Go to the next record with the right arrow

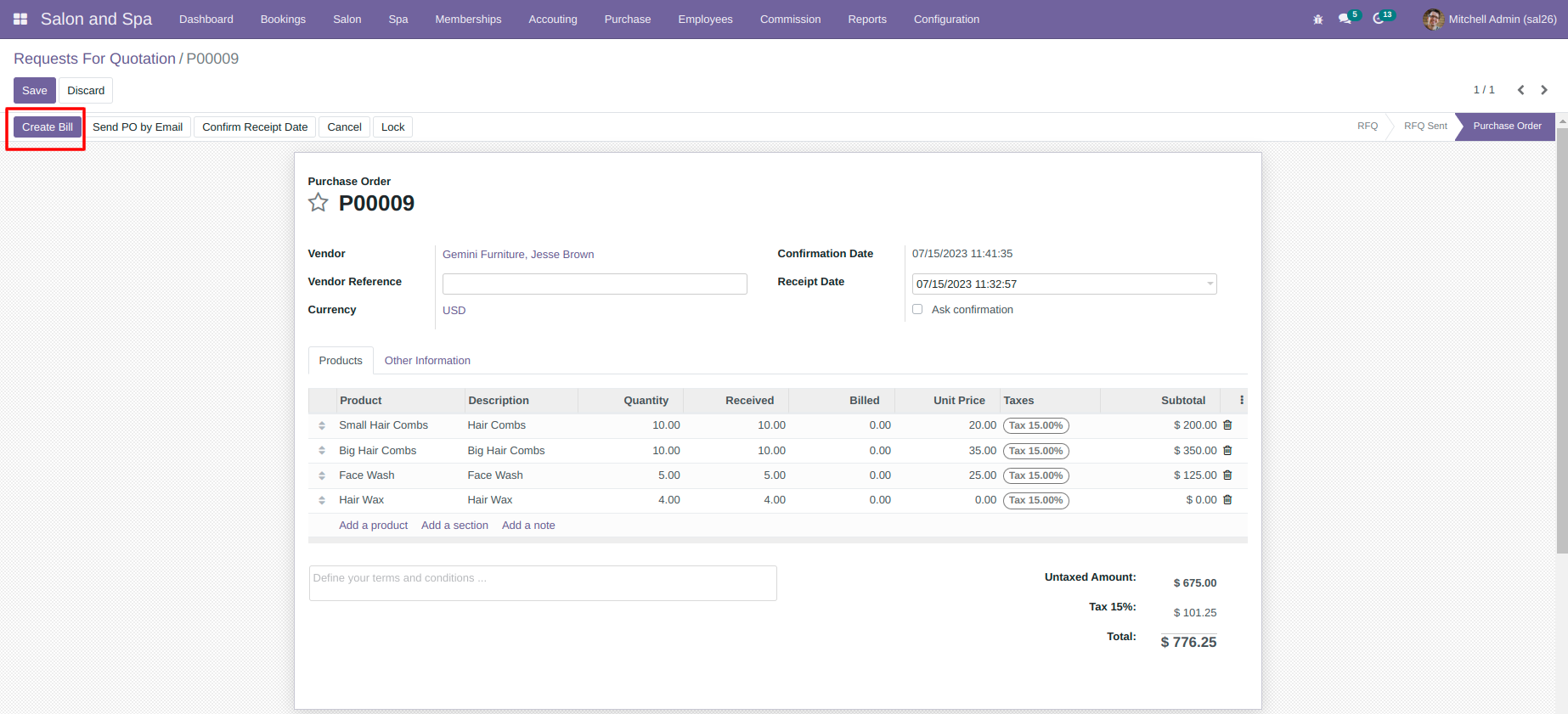[x=1544, y=90]
